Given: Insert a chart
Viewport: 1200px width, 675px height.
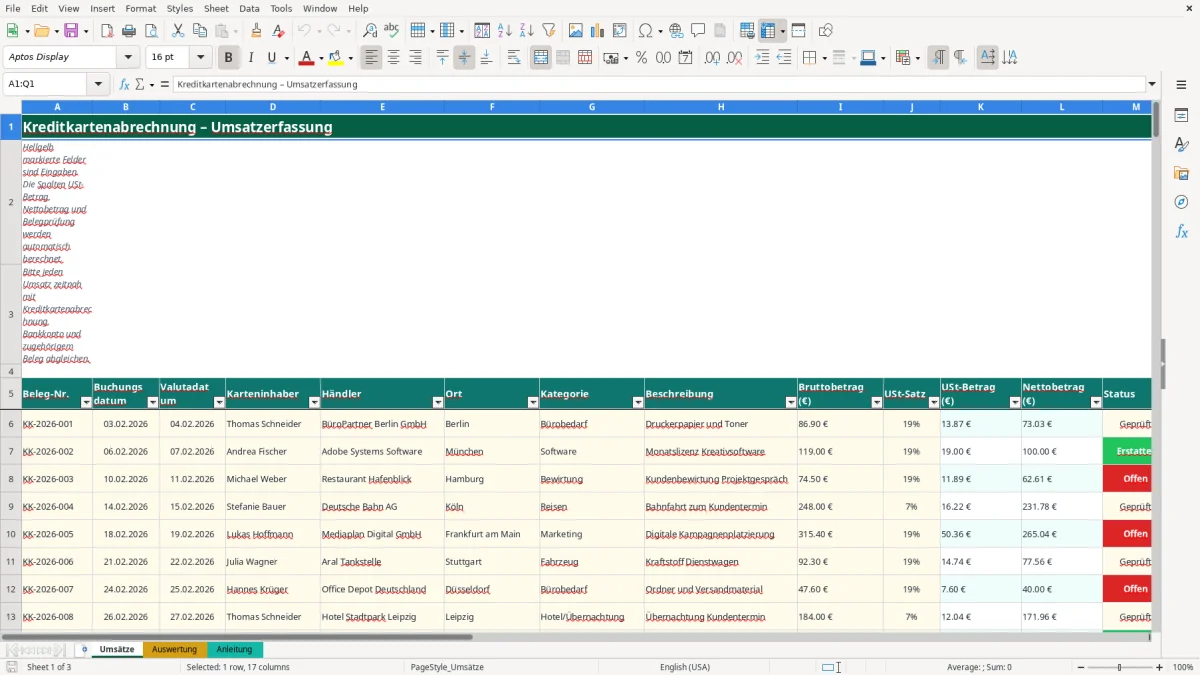Looking at the screenshot, I should (x=598, y=31).
